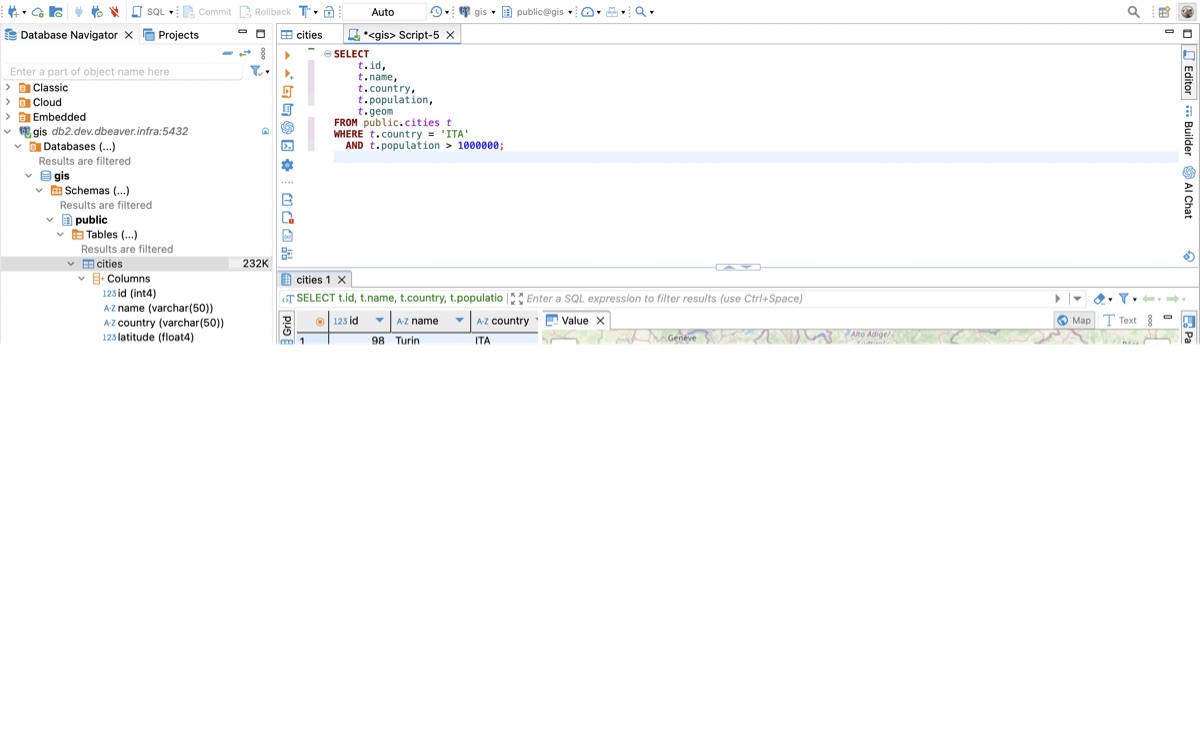
Task: Click the folder icon in top toolbar
Action: coord(56,12)
